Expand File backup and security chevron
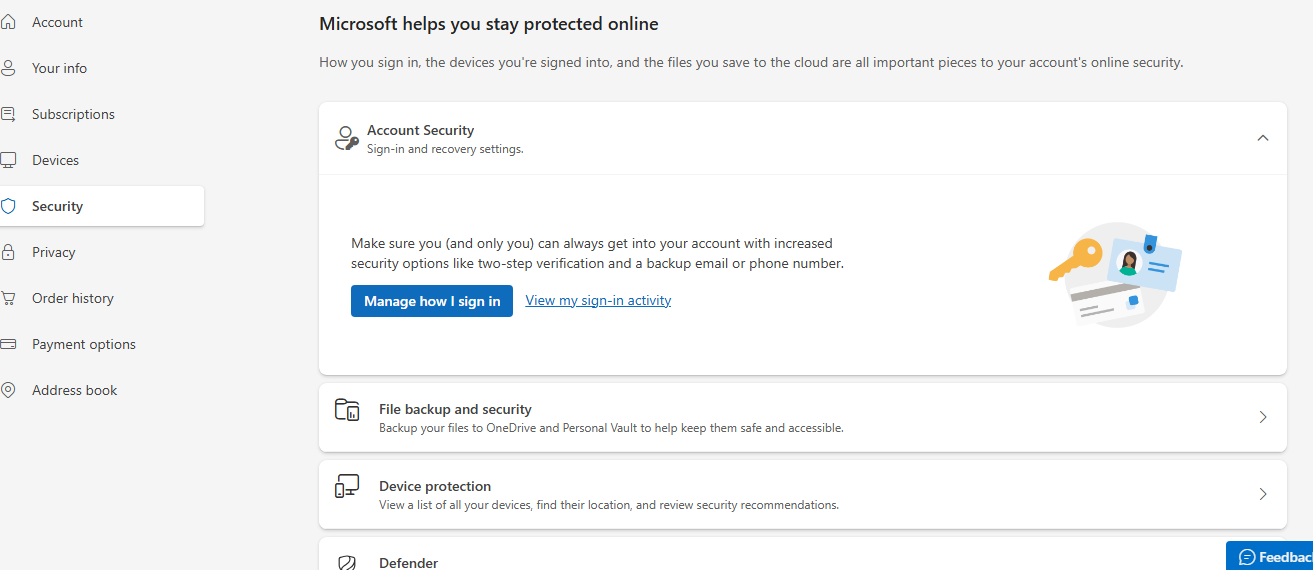 [1263, 417]
